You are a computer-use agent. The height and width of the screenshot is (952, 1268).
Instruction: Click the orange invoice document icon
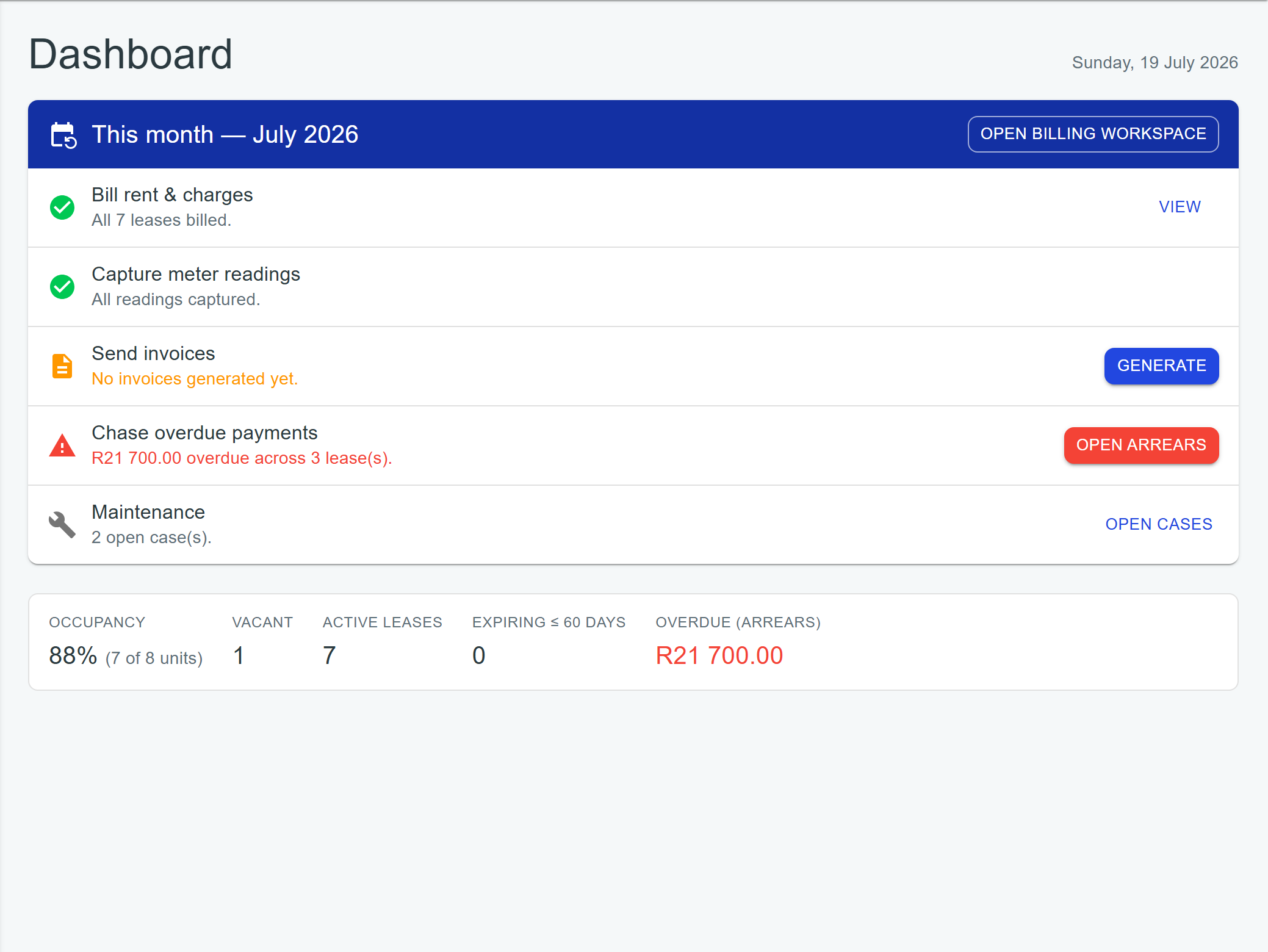click(x=62, y=366)
